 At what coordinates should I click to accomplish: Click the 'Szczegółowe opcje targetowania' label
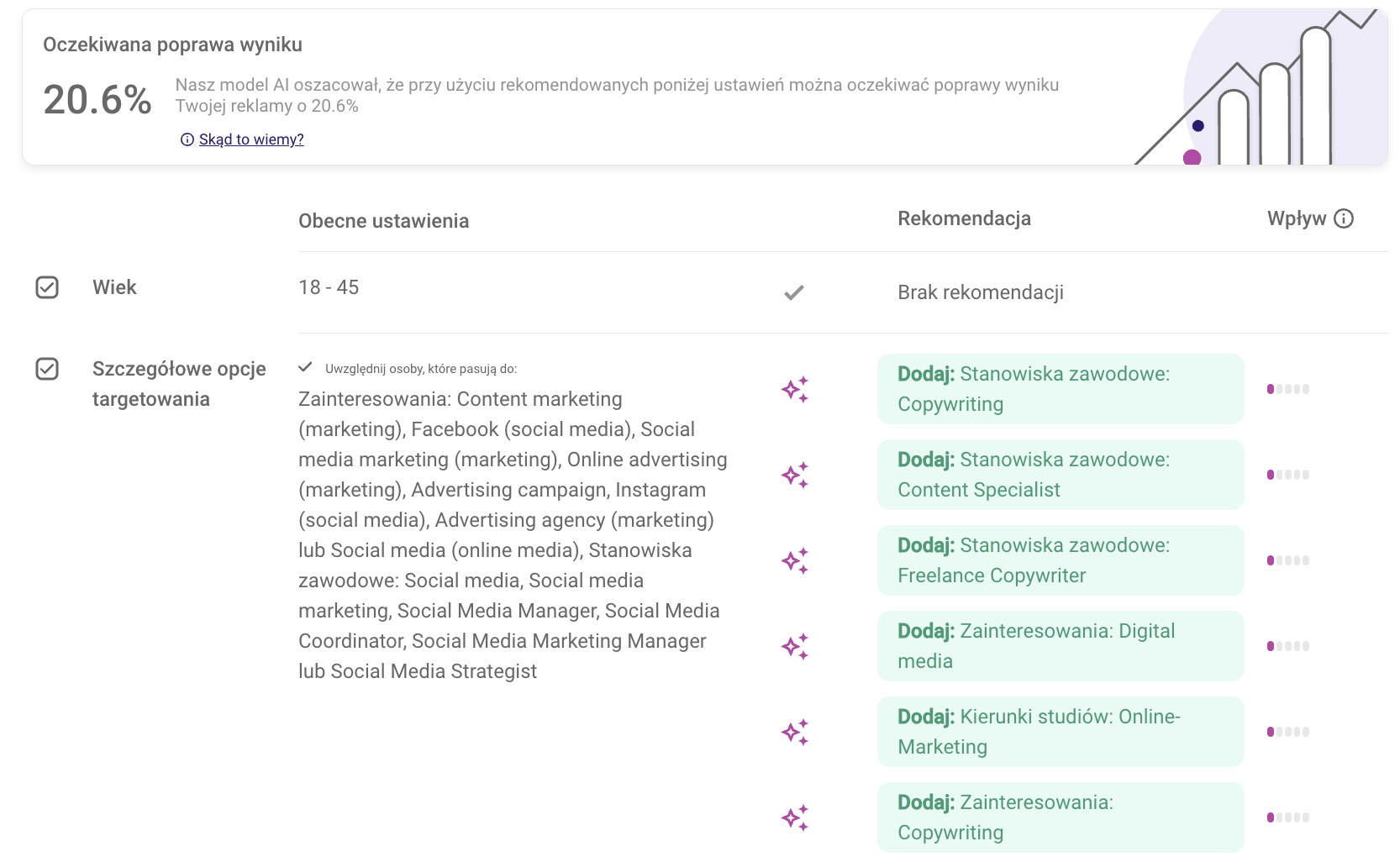(x=179, y=384)
